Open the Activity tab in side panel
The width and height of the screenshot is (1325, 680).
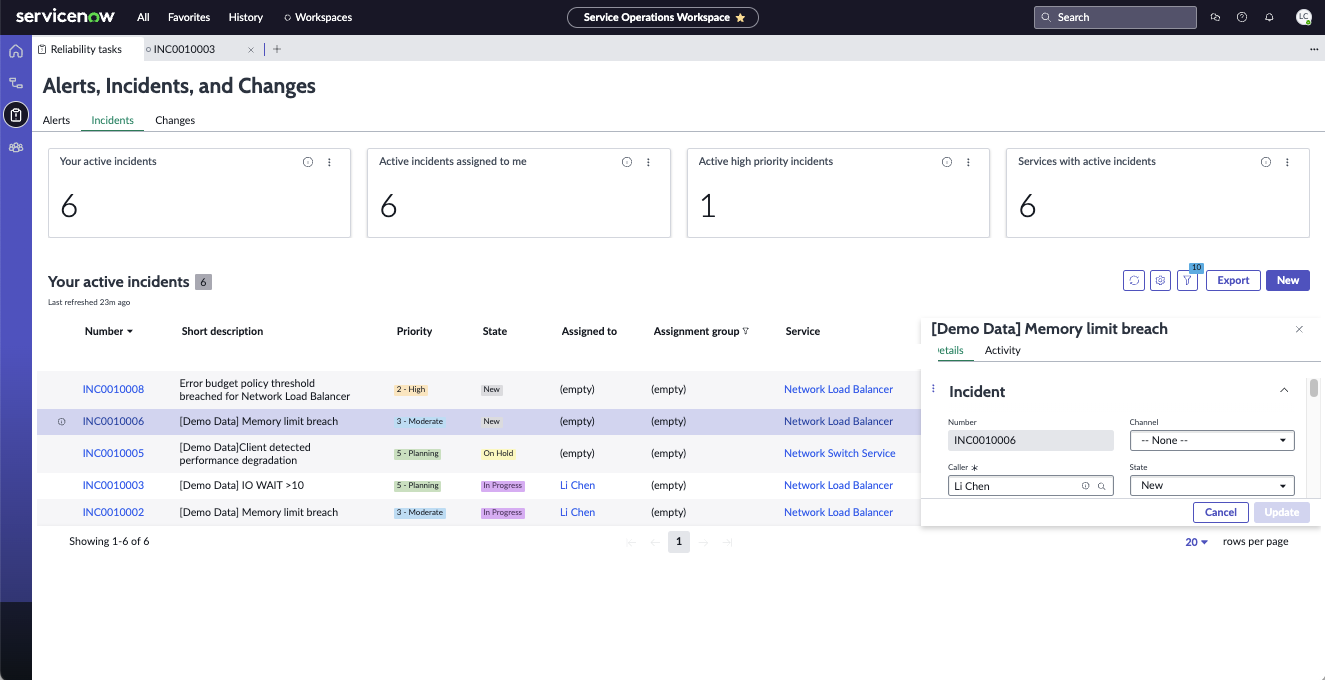1003,350
